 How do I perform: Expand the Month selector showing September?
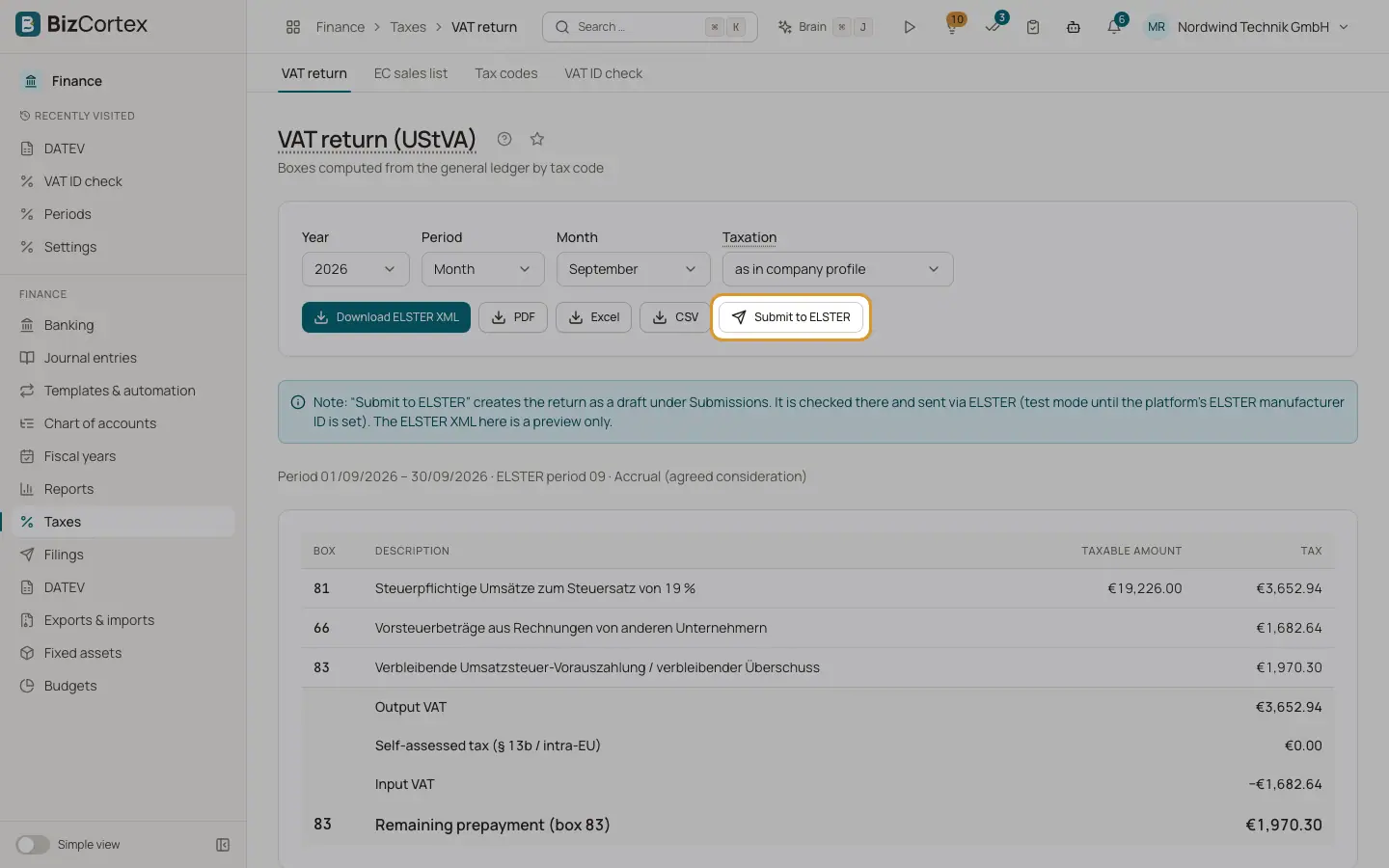633,269
